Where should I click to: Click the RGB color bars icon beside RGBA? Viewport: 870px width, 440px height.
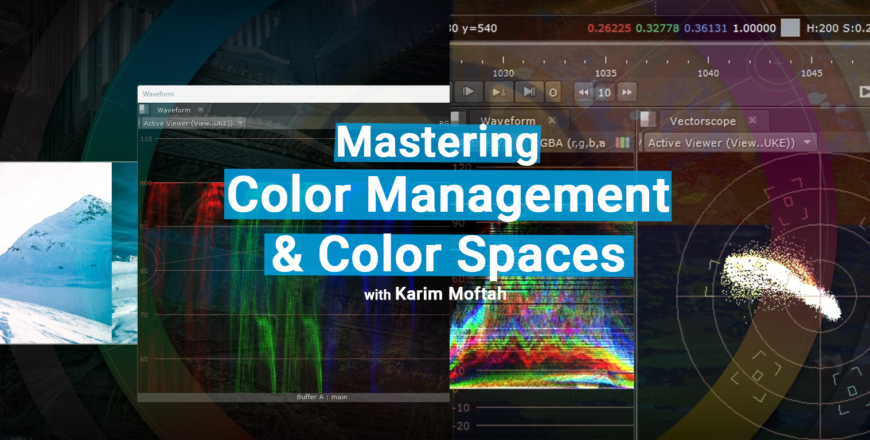point(623,143)
